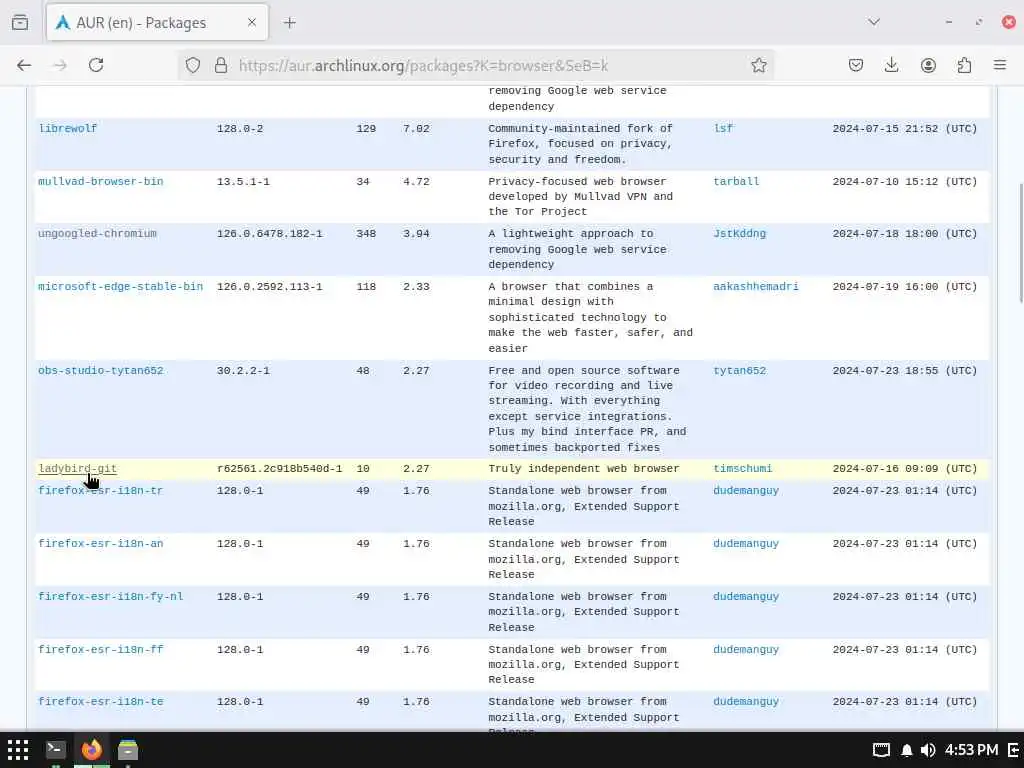Open microsoft-edge-stable-bin package page
This screenshot has width=1024, height=768.
point(120,287)
